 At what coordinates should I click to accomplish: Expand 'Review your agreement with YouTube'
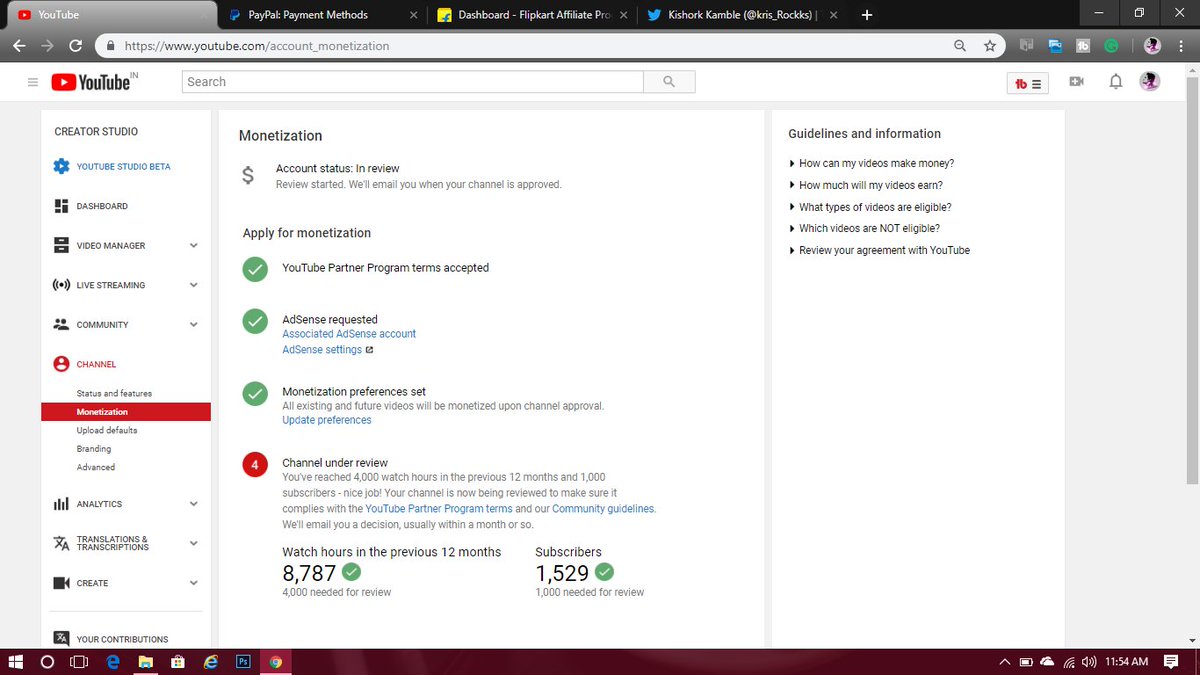click(x=879, y=250)
